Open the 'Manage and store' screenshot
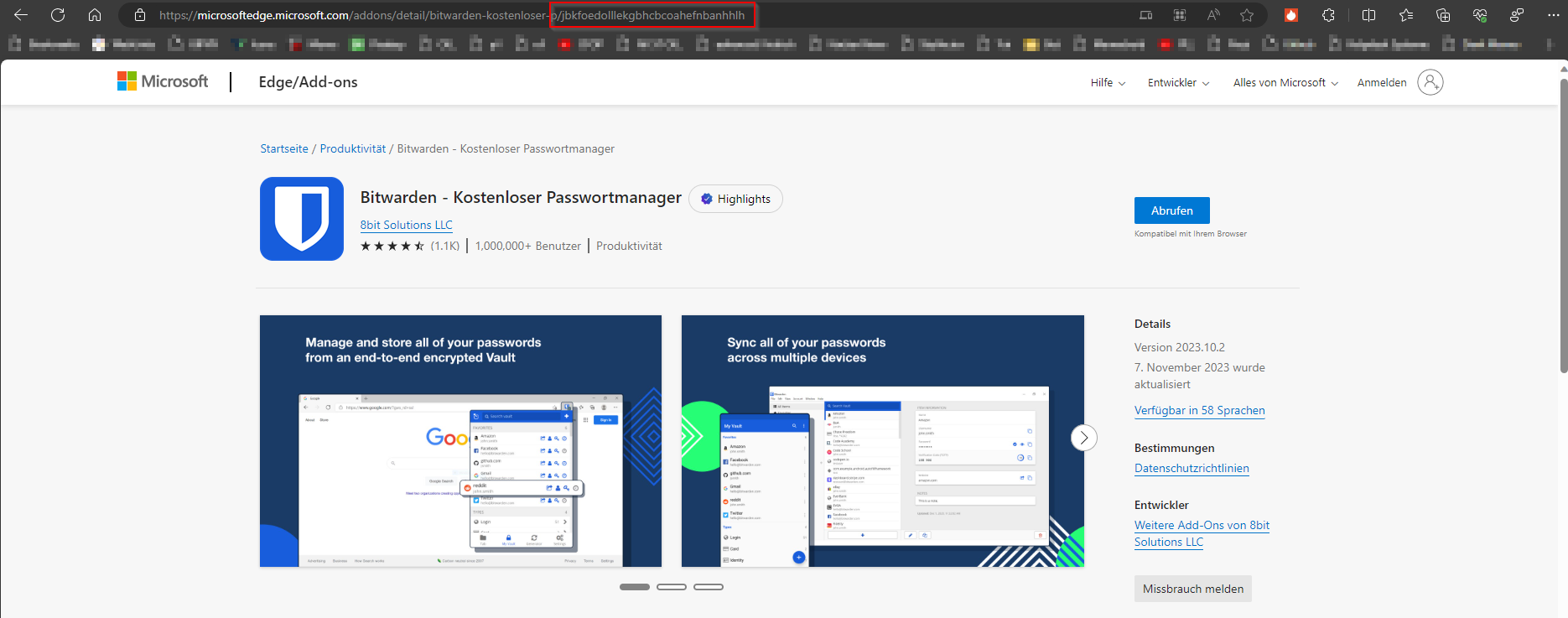 460,441
